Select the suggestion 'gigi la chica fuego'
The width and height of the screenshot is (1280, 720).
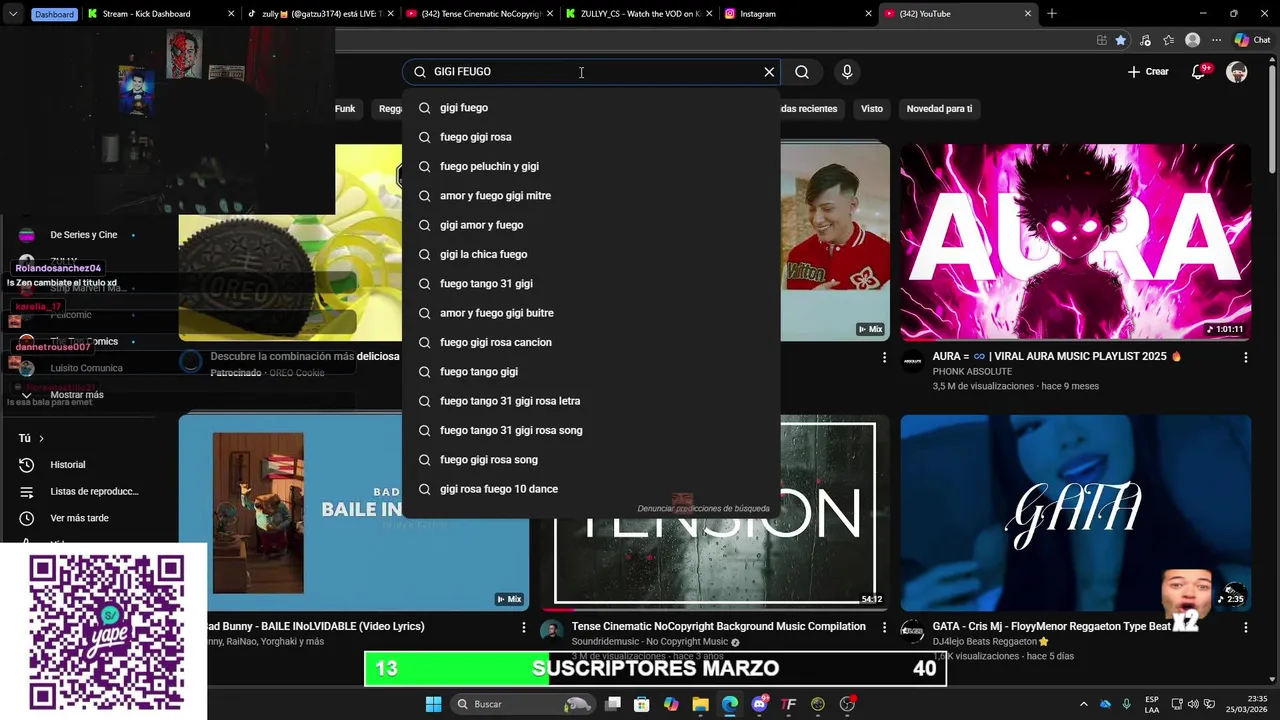point(591,254)
